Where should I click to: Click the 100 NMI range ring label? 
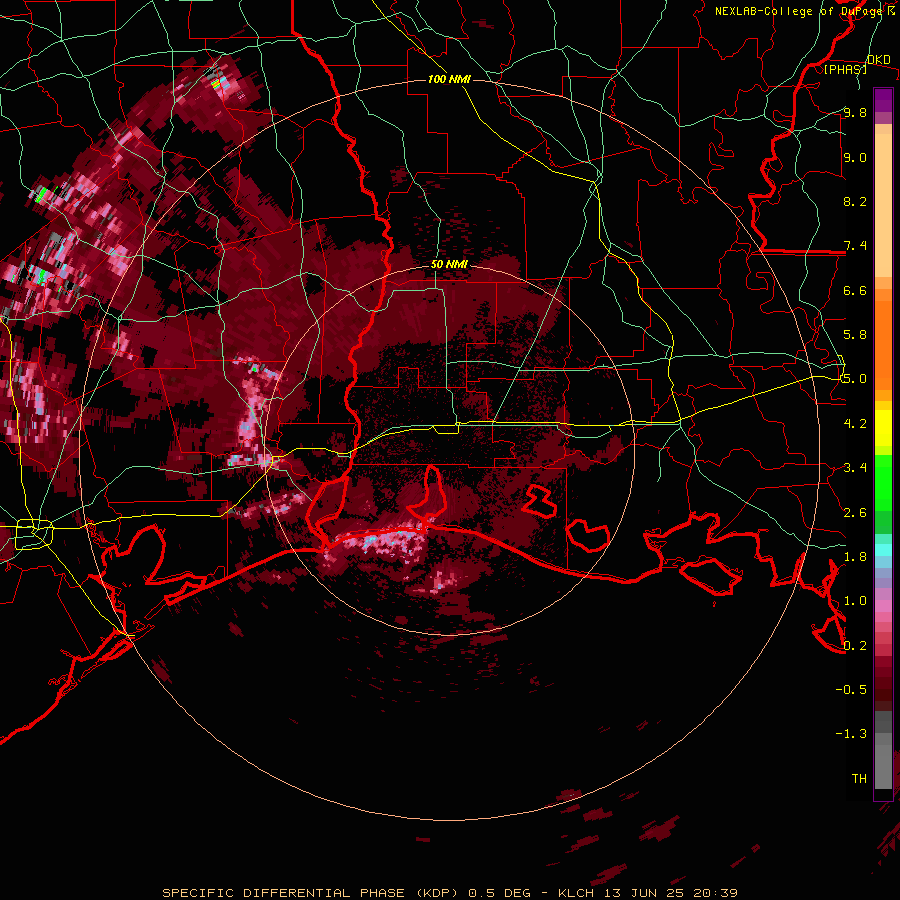coord(449,79)
